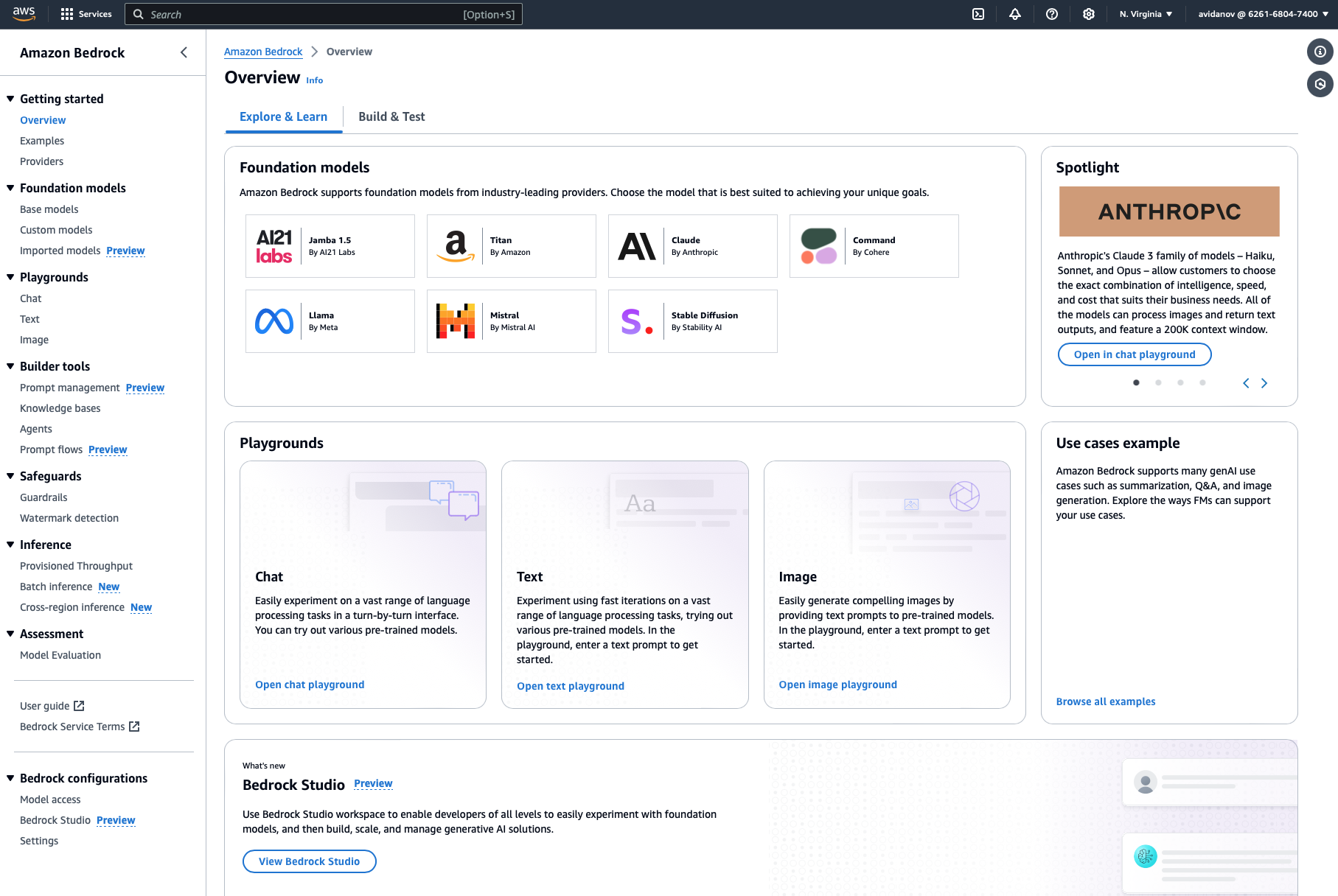Screen dimensions: 1338x896
Task: Collapse the Assessment section
Action: [x=10, y=634]
